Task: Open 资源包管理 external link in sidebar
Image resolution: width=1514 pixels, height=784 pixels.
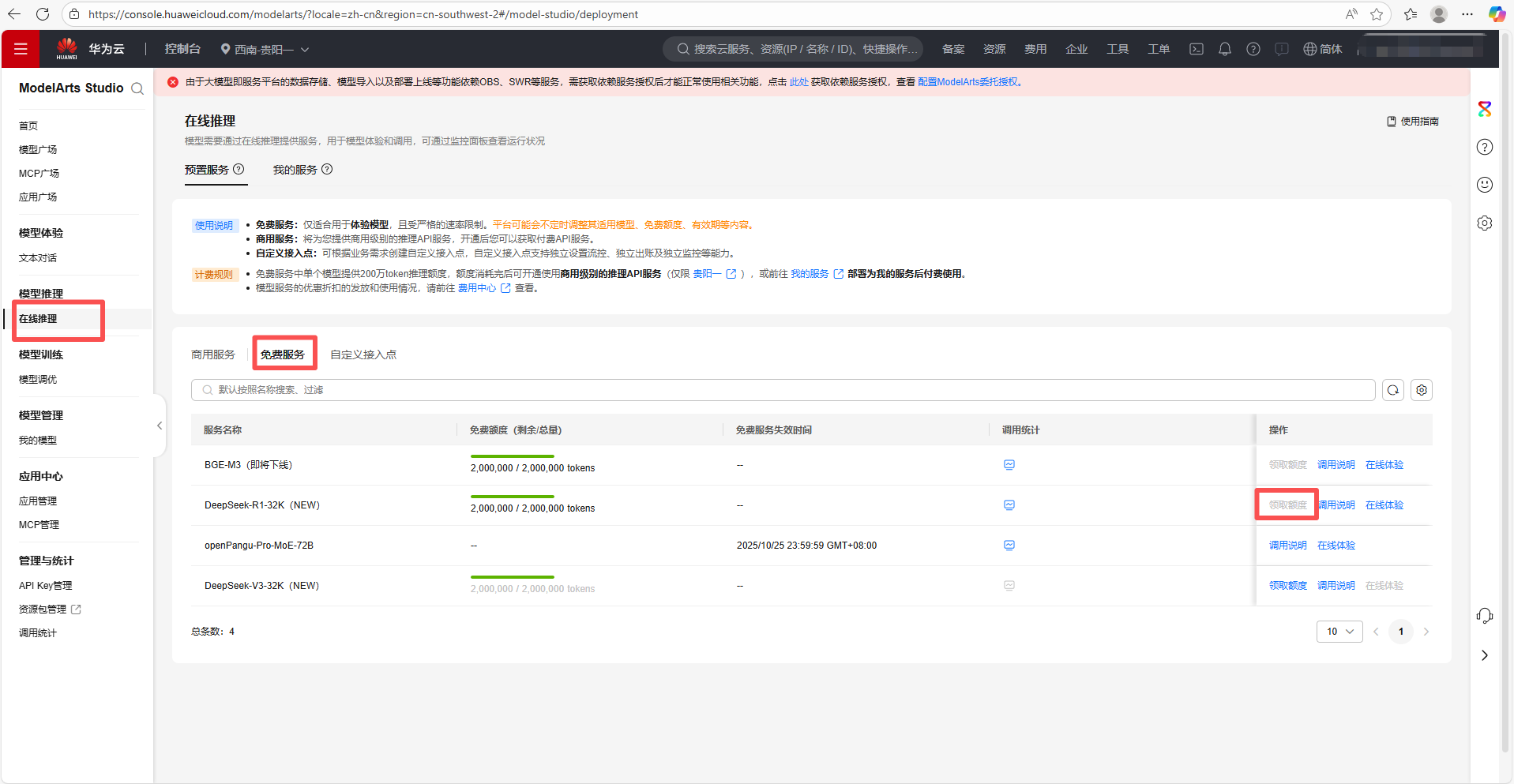Action: [x=50, y=609]
